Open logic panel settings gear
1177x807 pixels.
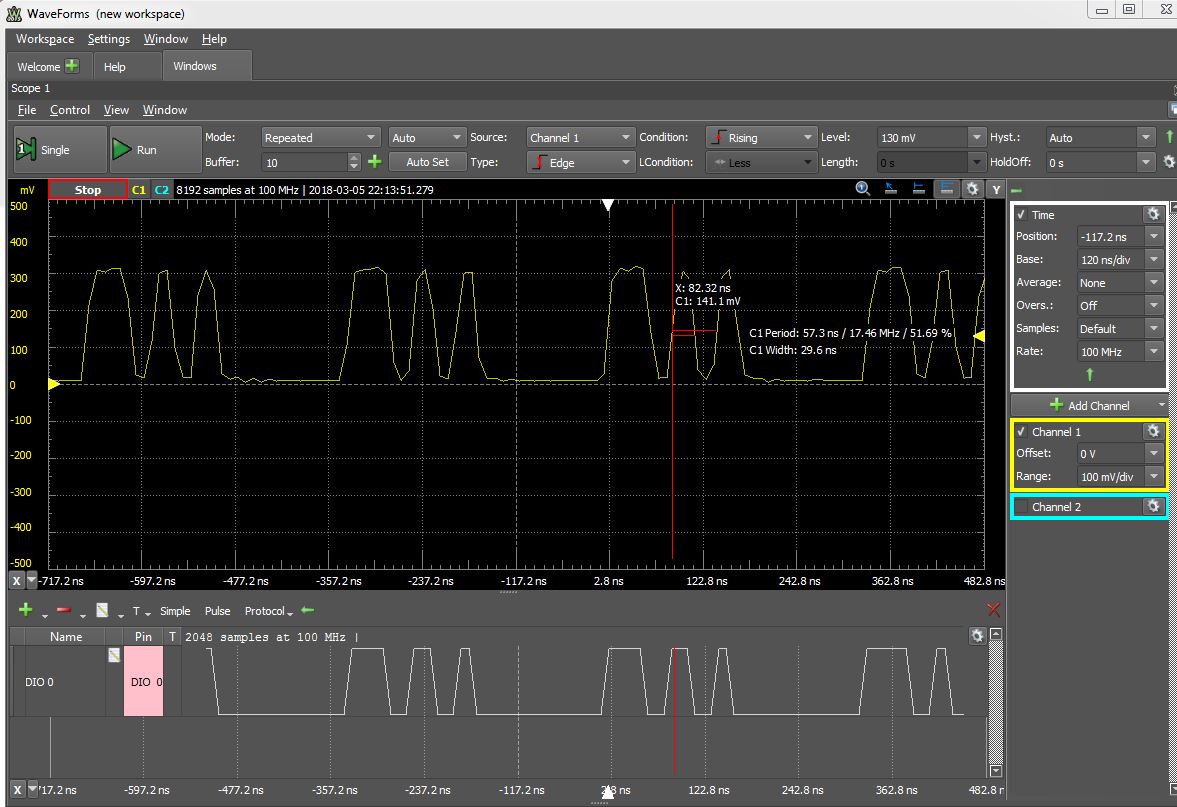pyautogui.click(x=977, y=636)
